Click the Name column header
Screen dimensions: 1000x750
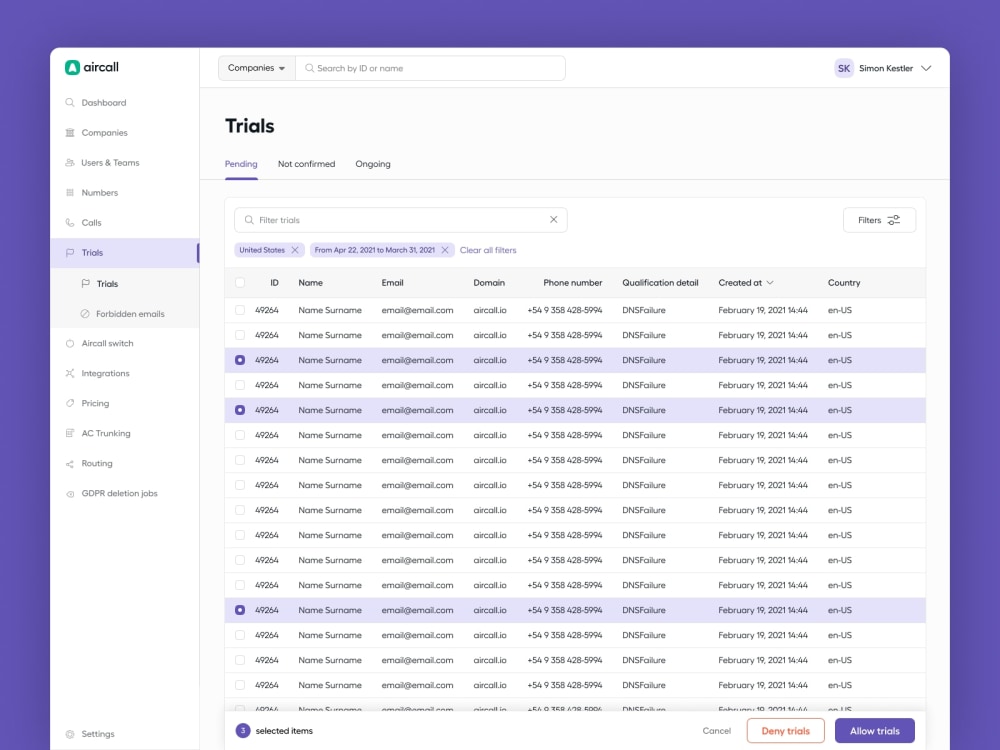tap(311, 283)
